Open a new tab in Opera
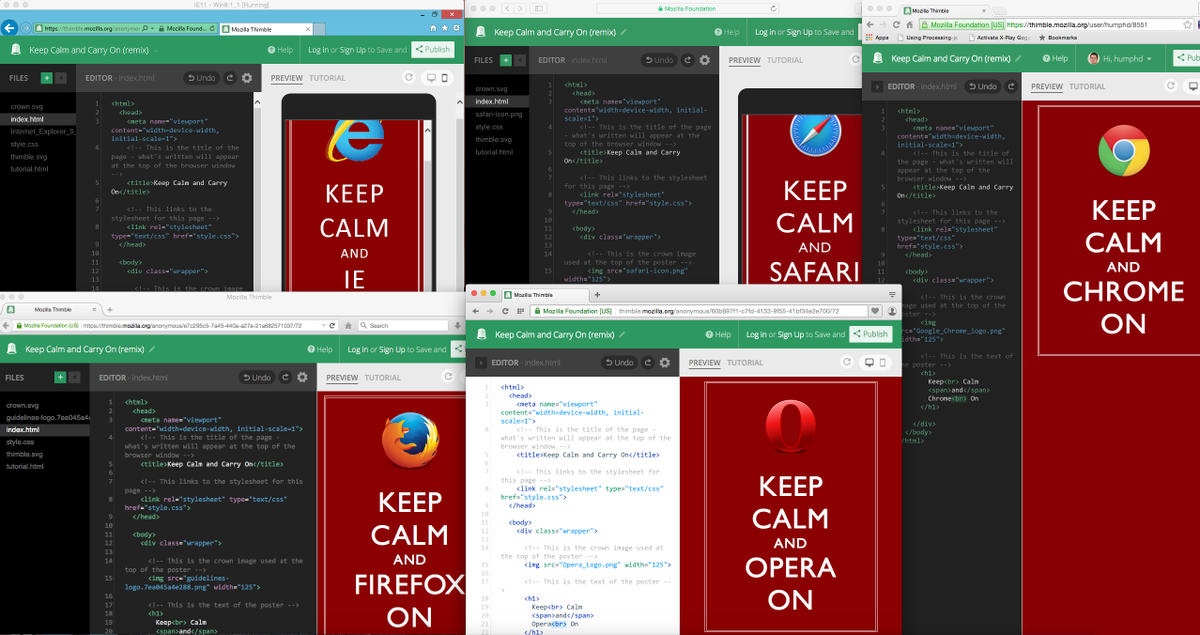1200x635 pixels. 597,295
